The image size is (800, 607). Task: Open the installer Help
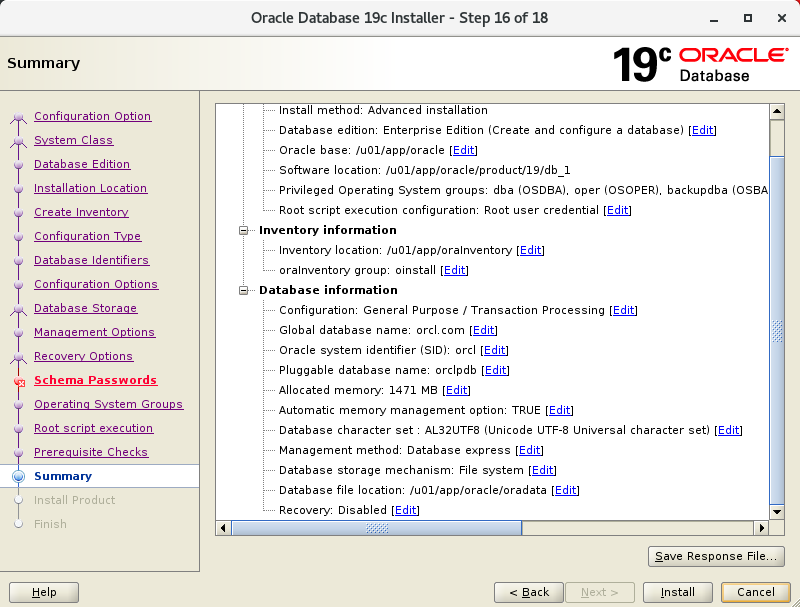[44, 592]
